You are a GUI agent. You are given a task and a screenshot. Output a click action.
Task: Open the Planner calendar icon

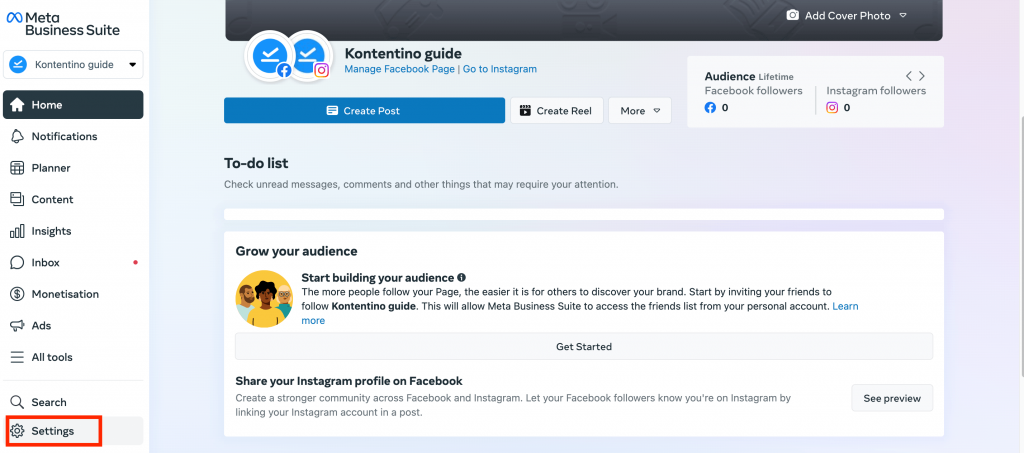click(x=17, y=168)
